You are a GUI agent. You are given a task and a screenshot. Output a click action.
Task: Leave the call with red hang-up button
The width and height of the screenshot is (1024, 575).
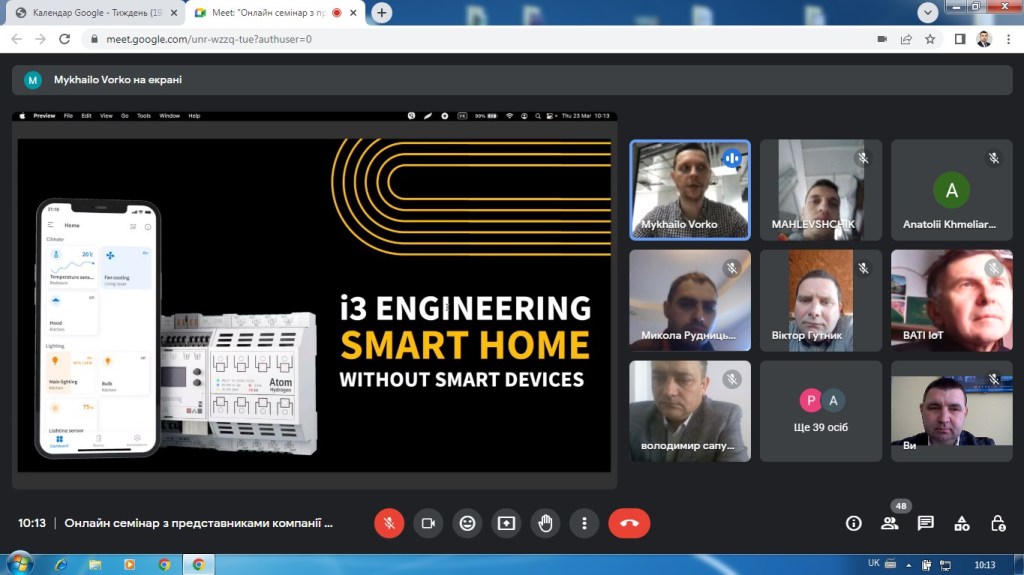coord(629,523)
